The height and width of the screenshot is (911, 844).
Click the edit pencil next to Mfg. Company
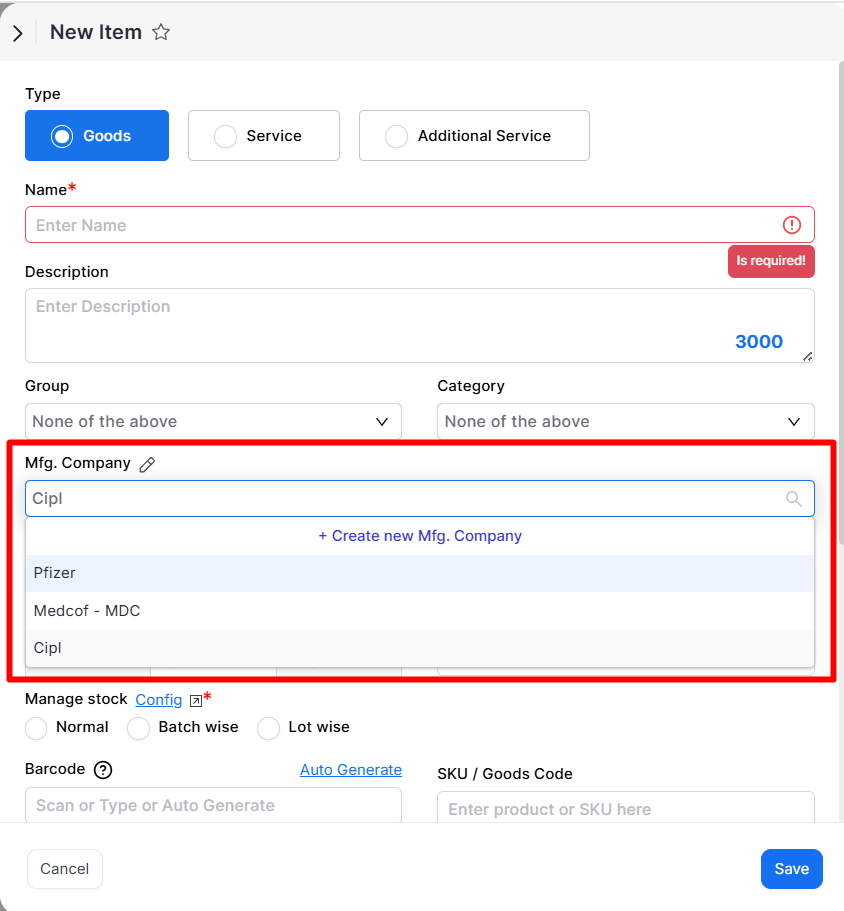(x=147, y=464)
